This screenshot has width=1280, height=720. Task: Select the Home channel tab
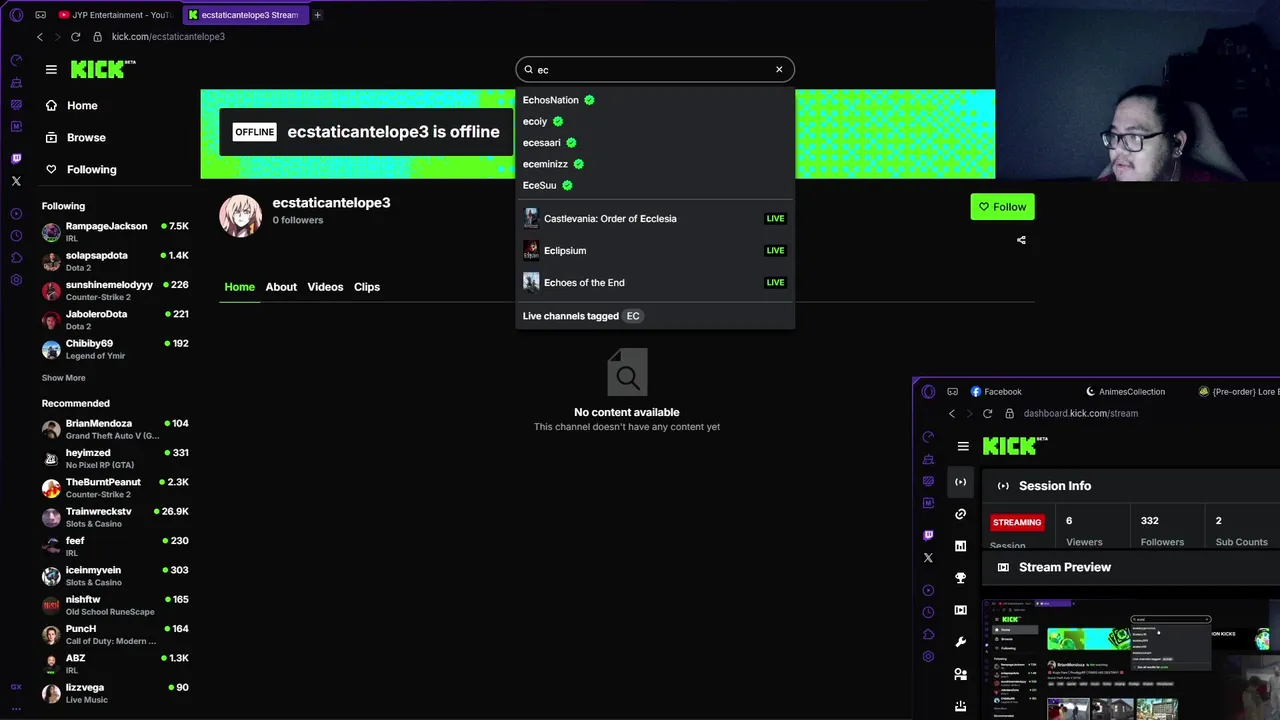point(239,287)
